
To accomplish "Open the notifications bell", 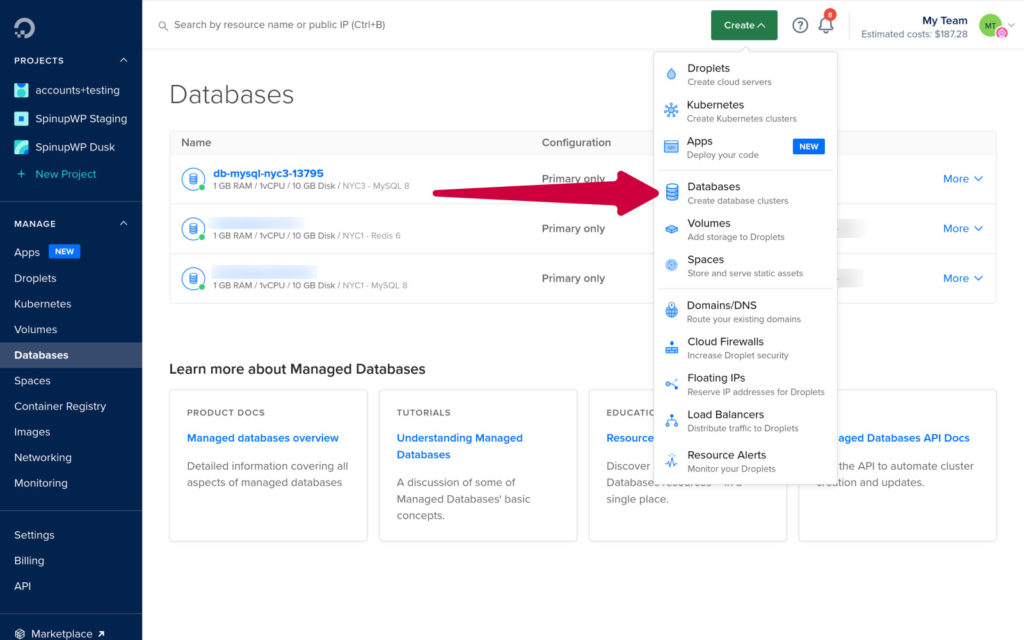I will coord(826,25).
